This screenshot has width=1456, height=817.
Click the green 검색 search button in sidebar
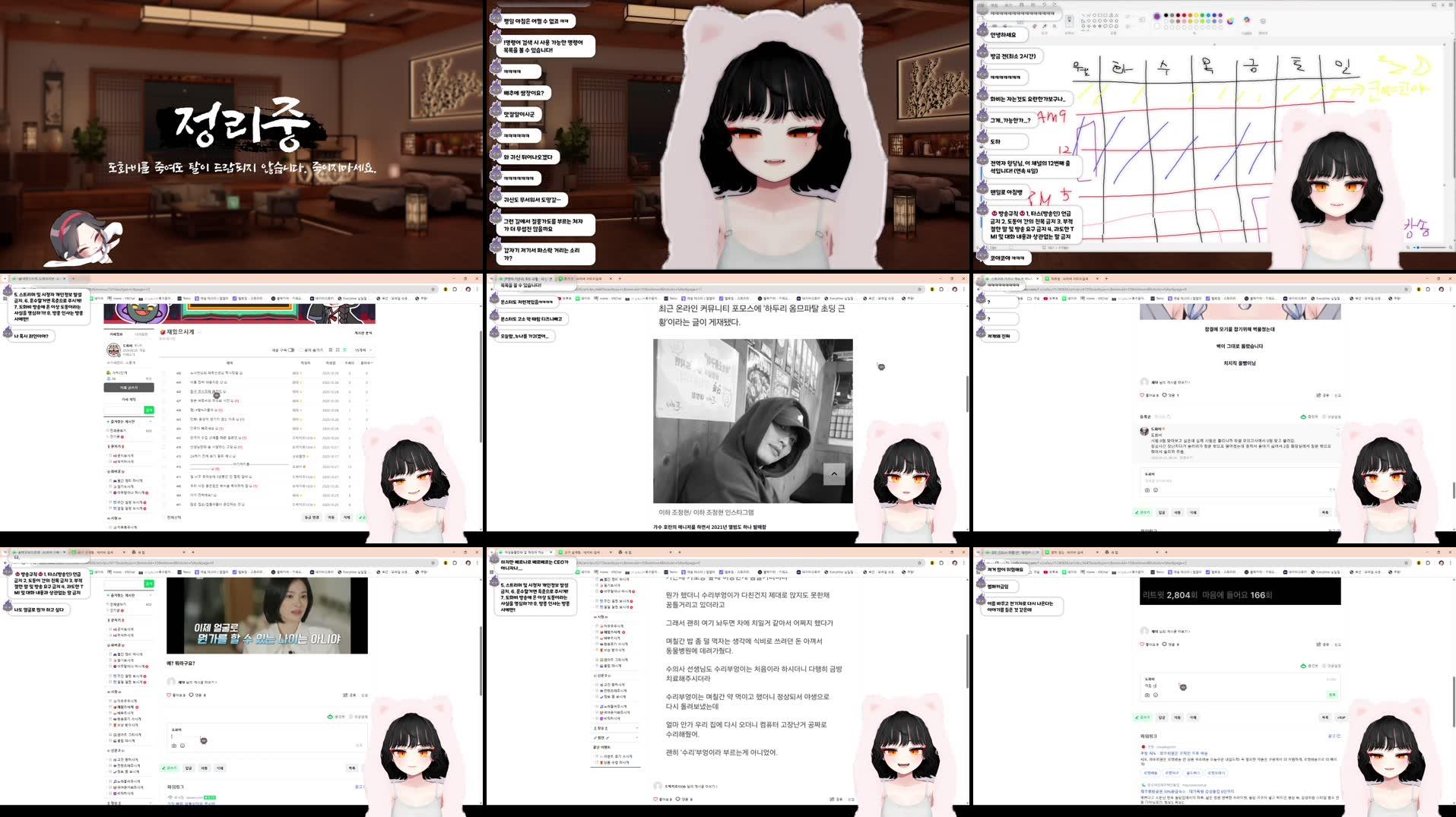149,410
